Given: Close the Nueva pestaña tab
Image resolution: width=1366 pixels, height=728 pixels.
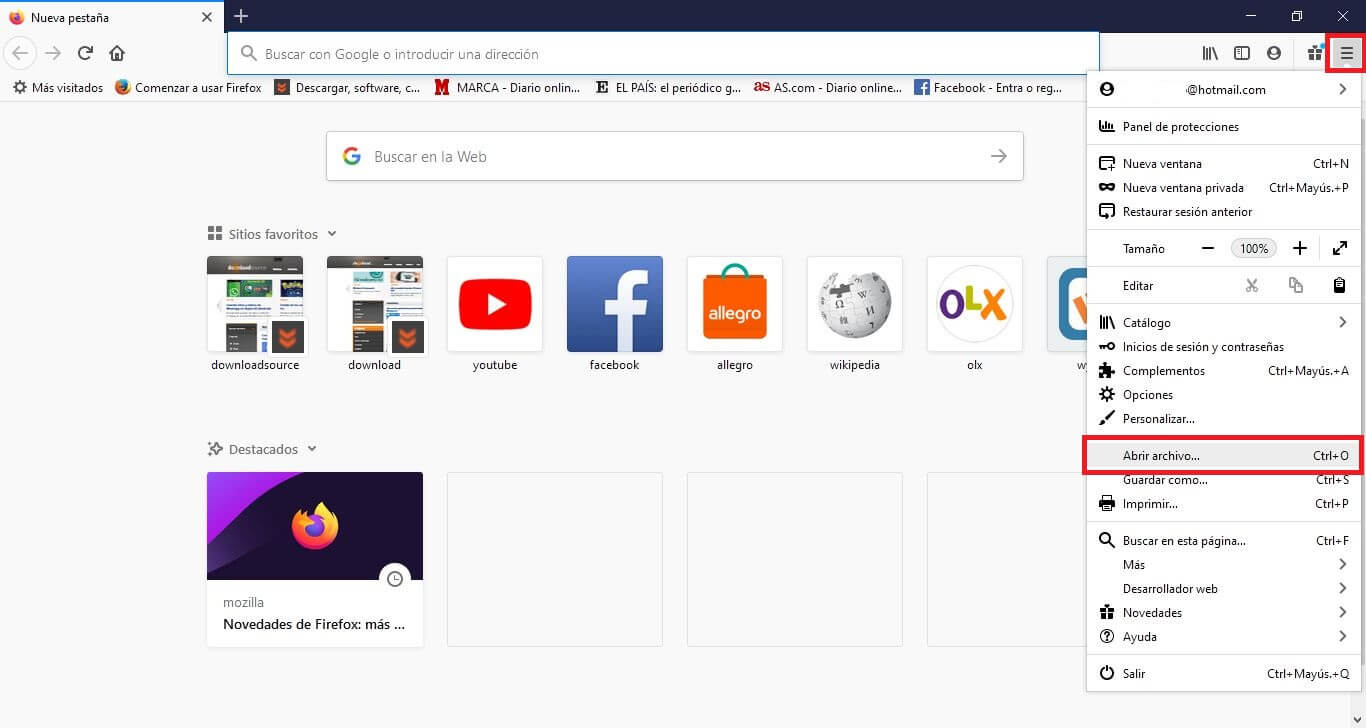Looking at the screenshot, I should (207, 17).
